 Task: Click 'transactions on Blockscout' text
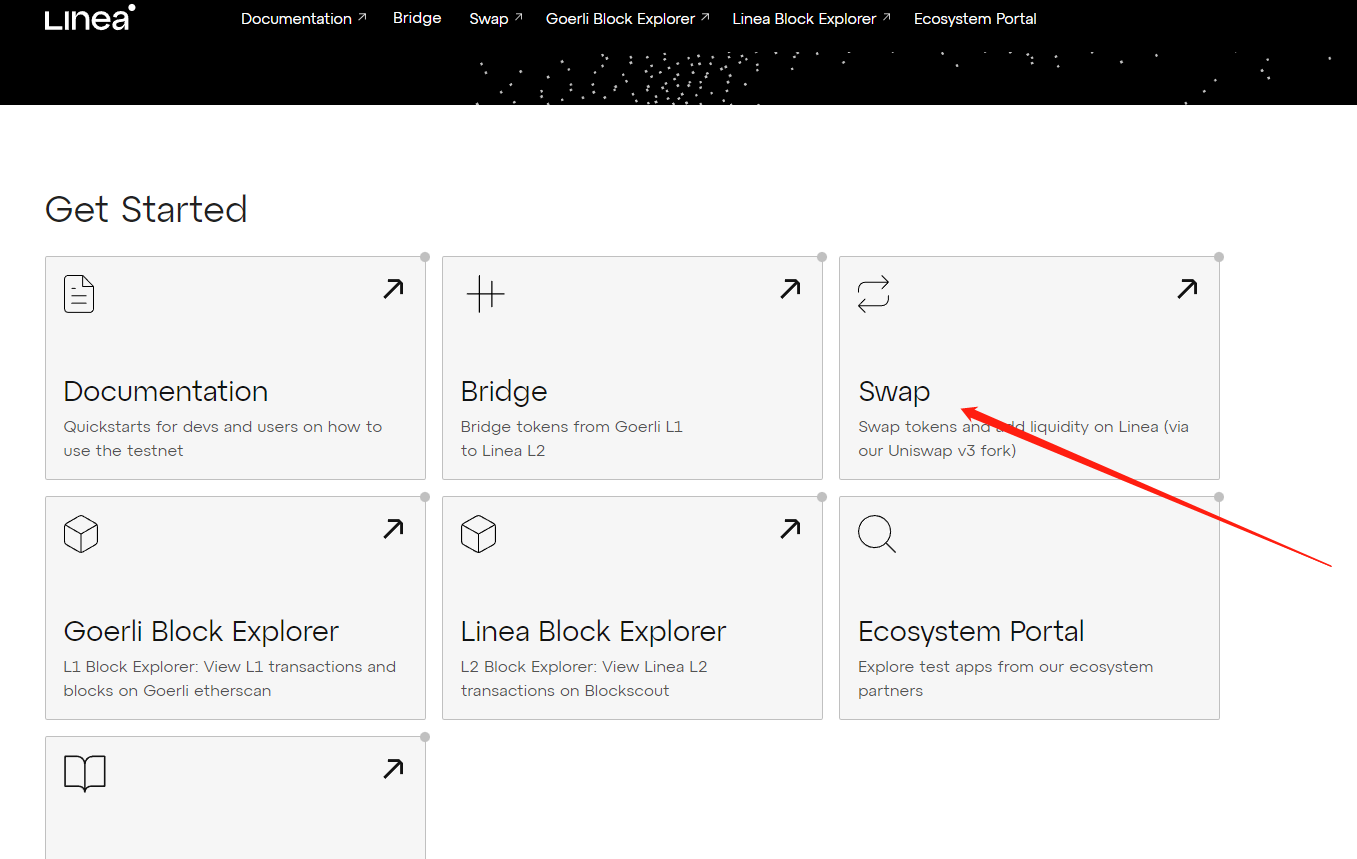click(x=565, y=690)
